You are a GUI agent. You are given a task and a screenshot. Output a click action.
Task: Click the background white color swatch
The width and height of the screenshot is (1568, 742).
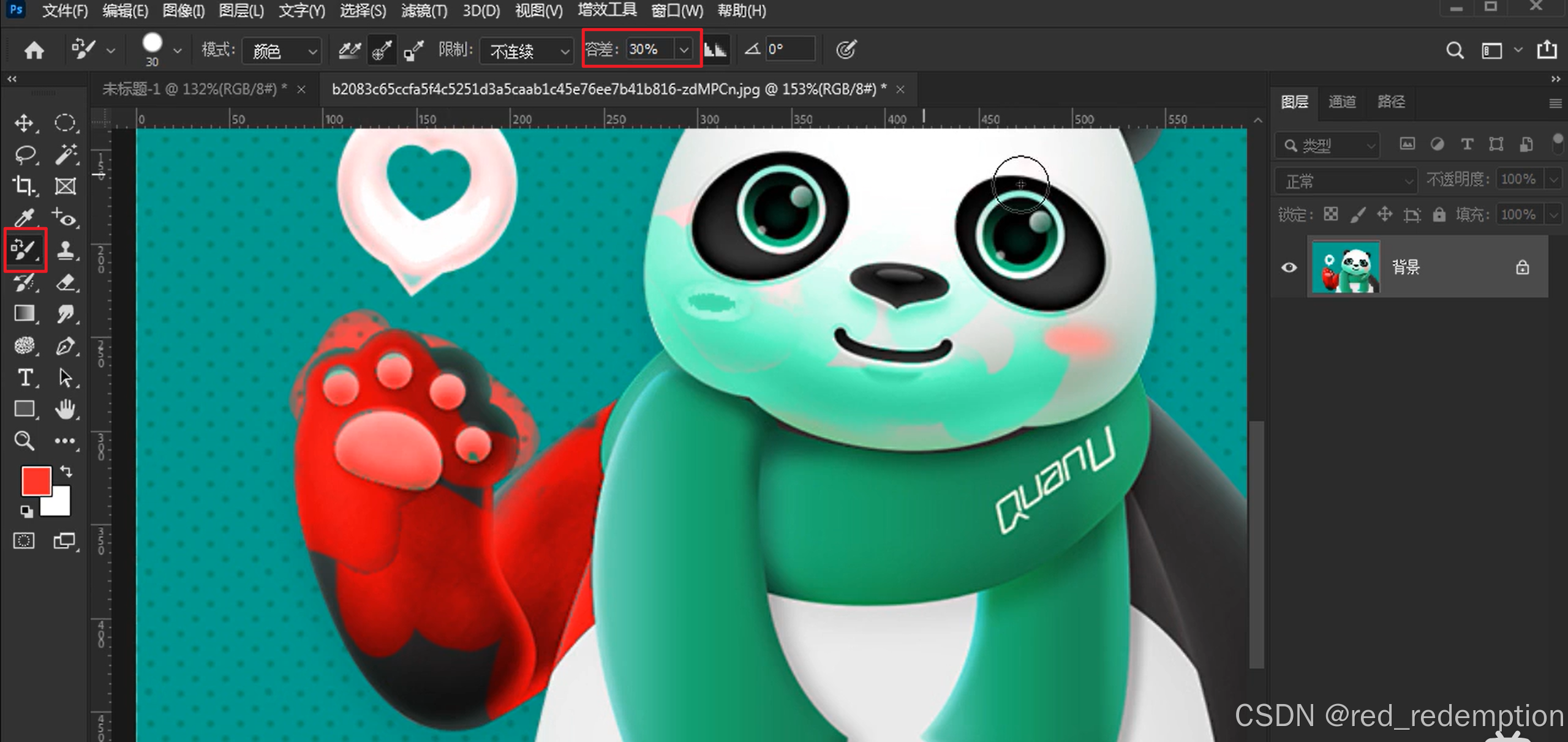tap(59, 504)
